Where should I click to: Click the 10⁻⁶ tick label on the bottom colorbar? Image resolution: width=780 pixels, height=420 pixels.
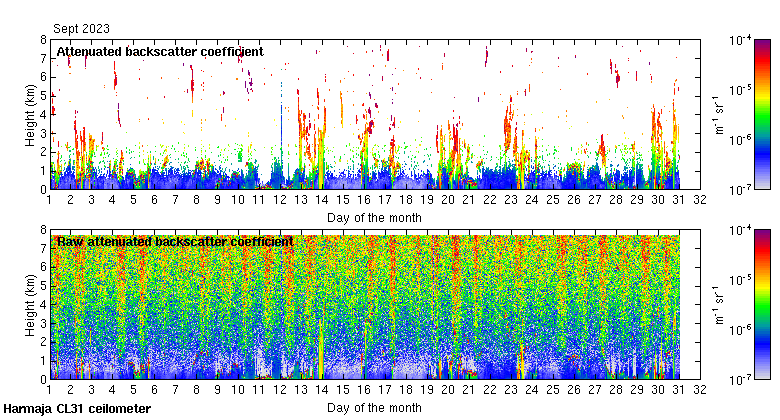coord(740,330)
